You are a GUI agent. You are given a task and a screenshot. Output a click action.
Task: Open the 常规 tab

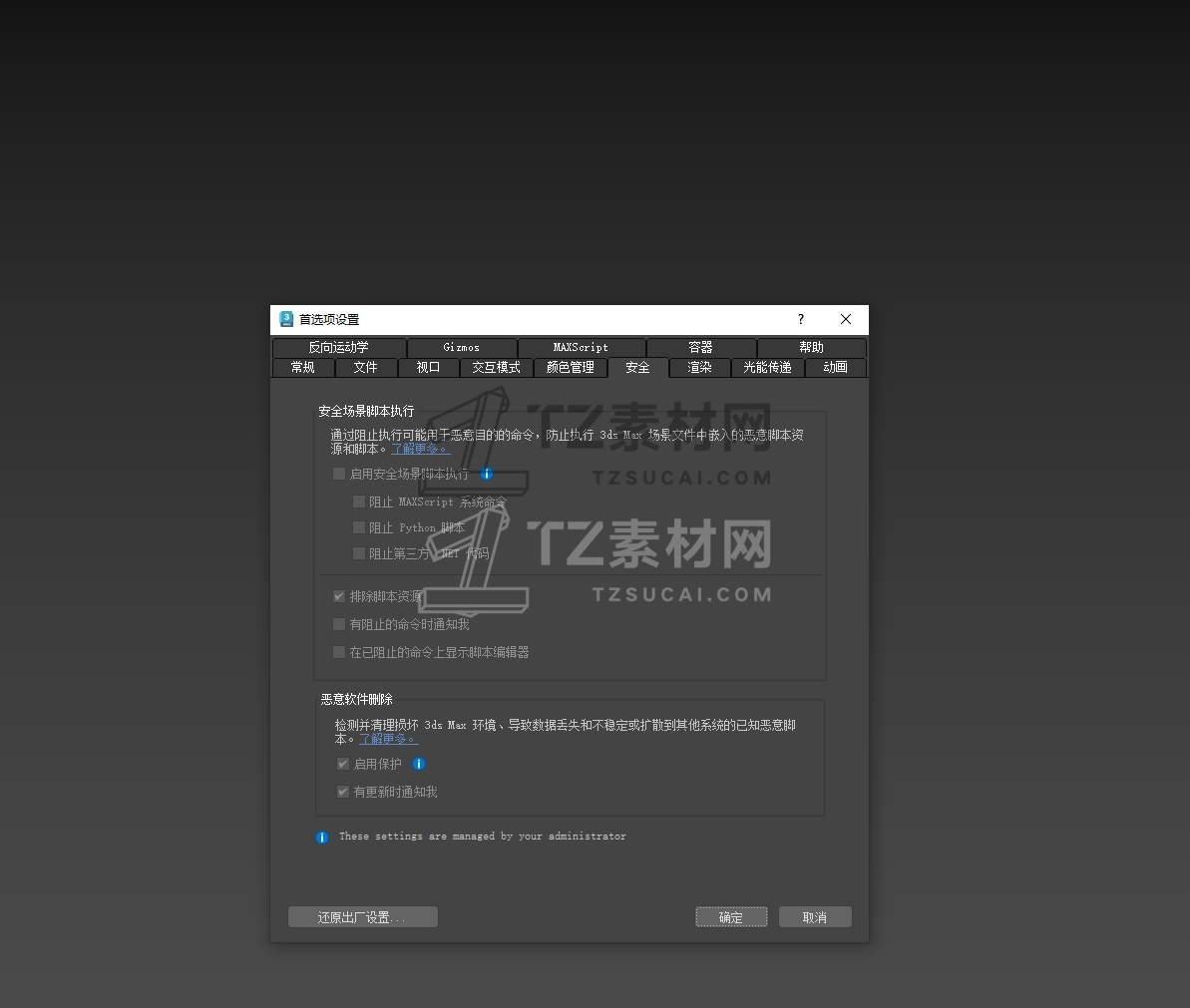[x=303, y=367]
